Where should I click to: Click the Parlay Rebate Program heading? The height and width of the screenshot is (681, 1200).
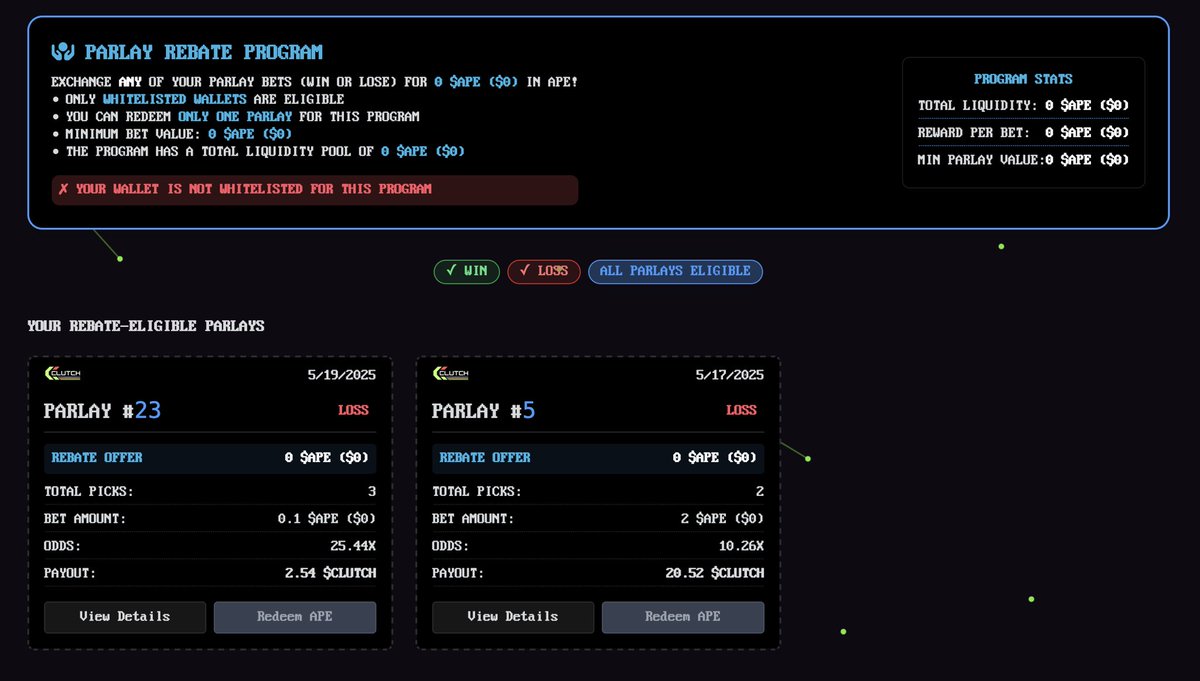click(x=203, y=52)
